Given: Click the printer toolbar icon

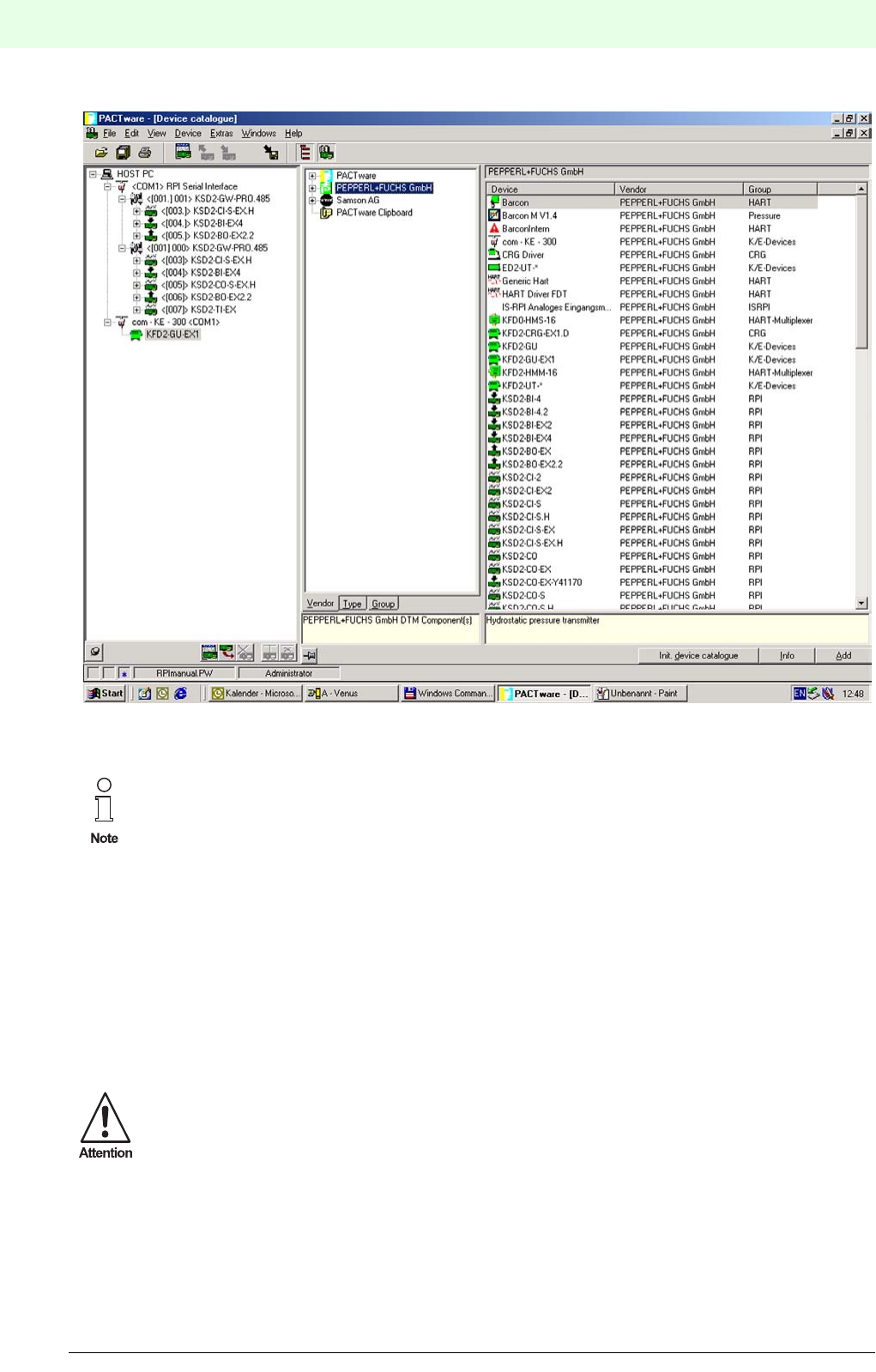Looking at the screenshot, I should [145, 153].
